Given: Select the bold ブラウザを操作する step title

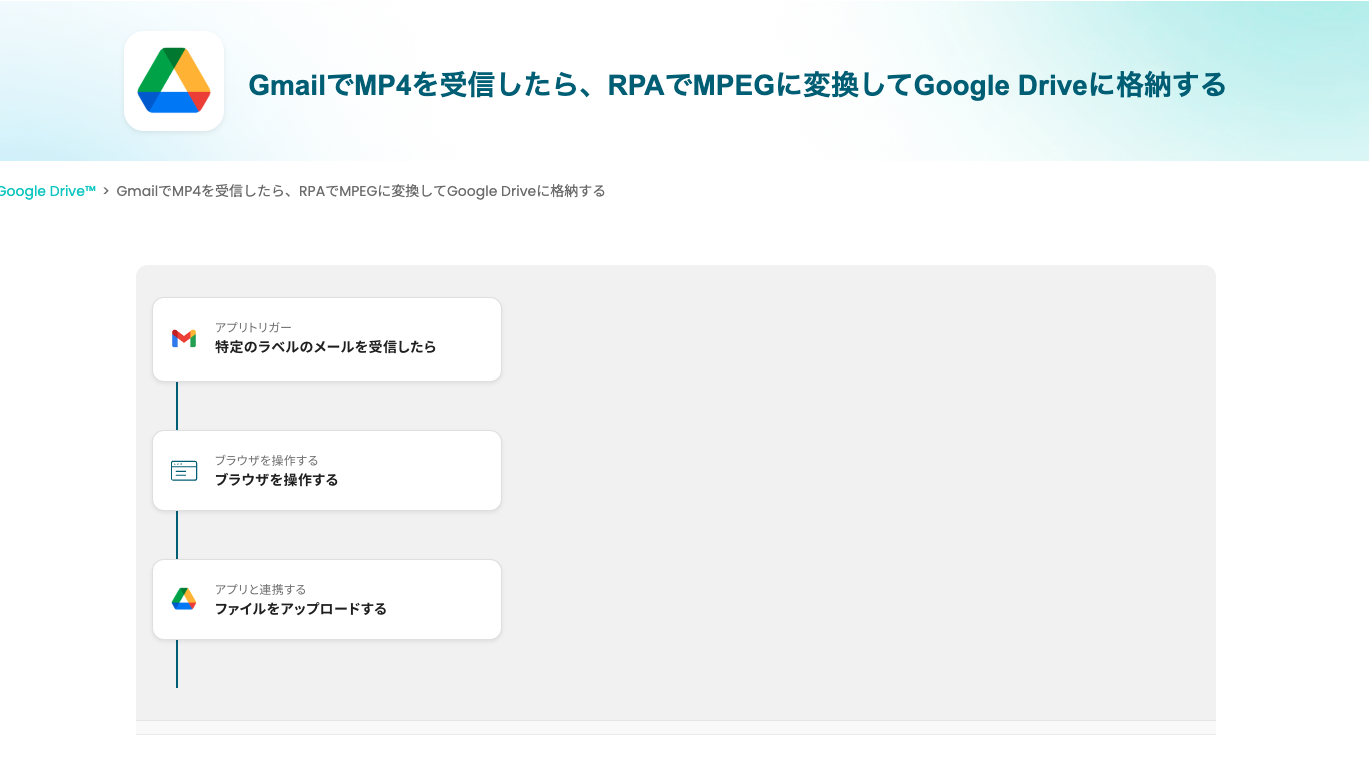Looking at the screenshot, I should [x=276, y=480].
